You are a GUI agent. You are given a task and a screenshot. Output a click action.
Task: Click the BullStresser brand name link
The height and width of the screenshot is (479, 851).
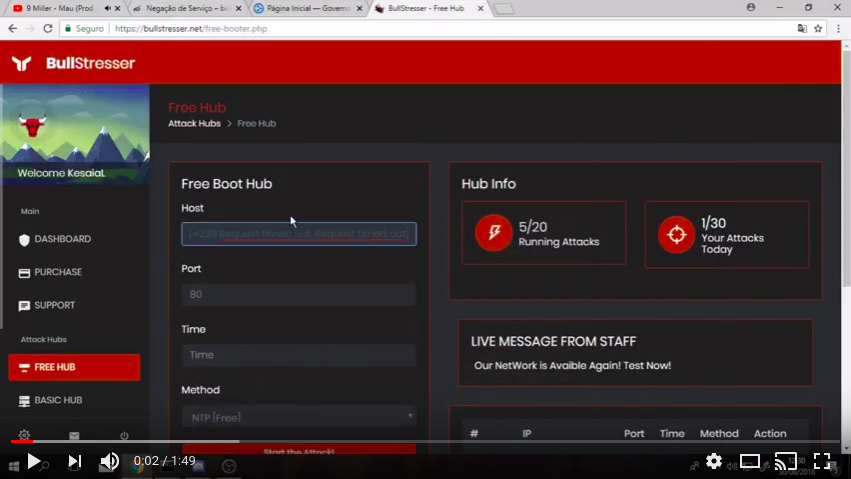(90, 63)
